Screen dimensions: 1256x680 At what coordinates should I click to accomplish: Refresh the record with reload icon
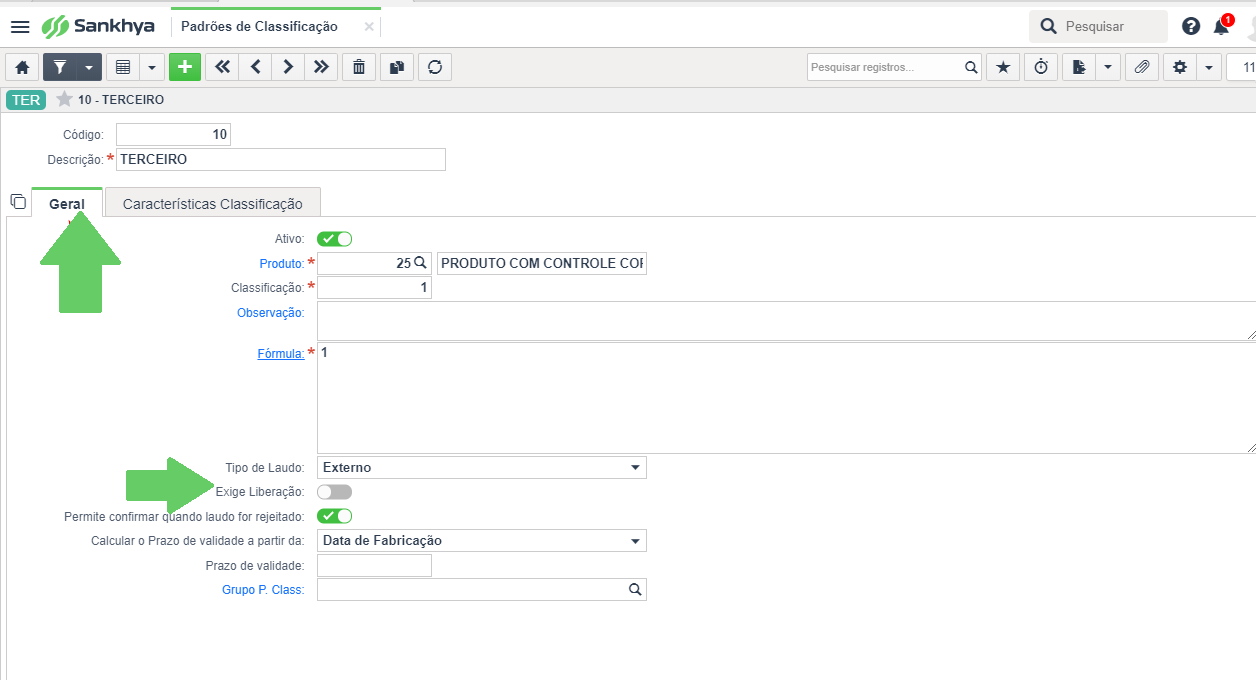(435, 67)
